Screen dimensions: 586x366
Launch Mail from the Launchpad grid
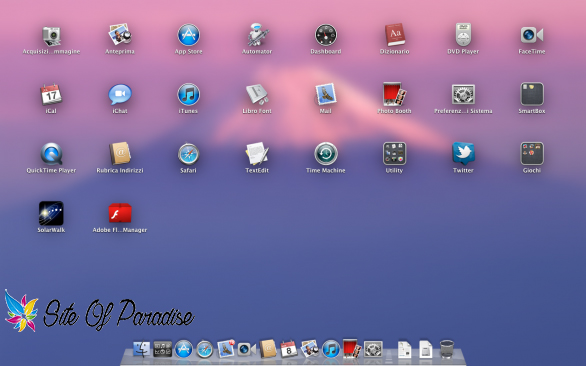326,93
